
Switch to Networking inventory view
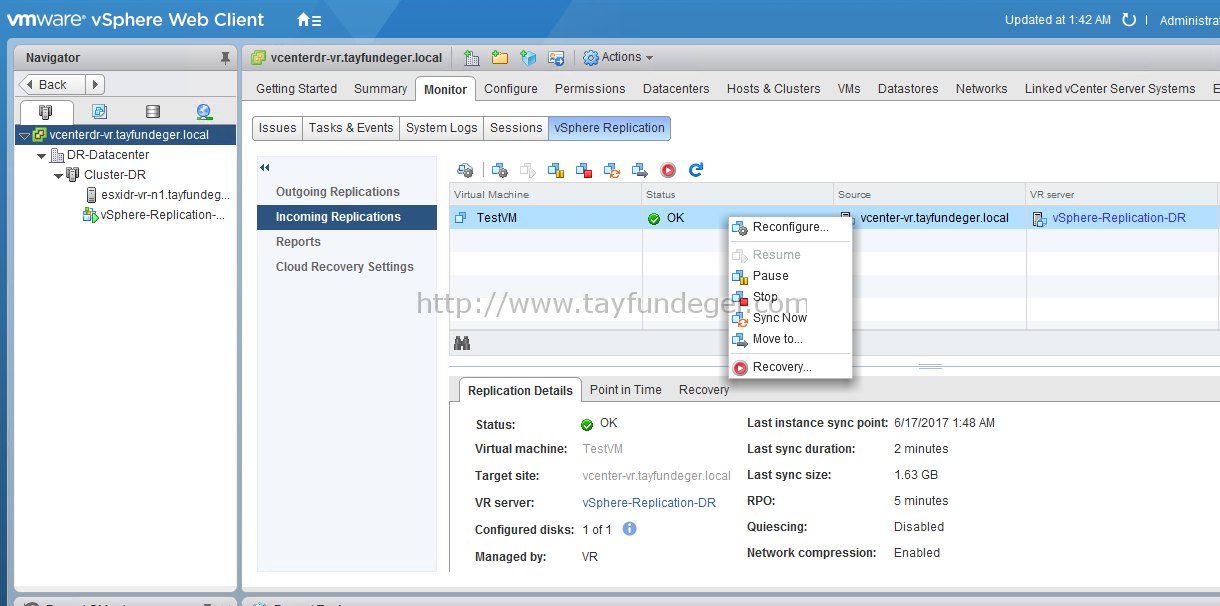pos(204,112)
